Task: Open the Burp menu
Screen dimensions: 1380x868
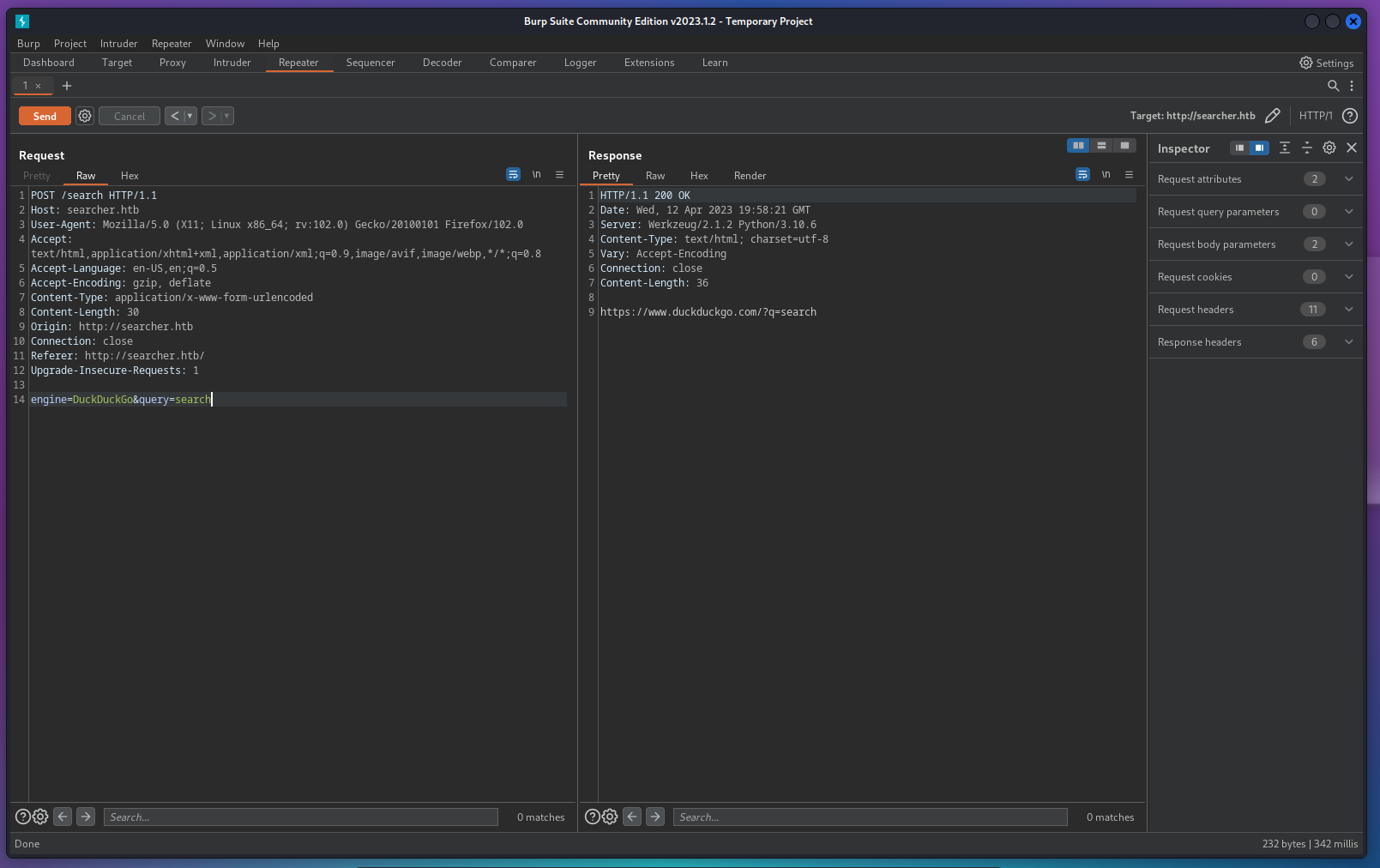Action: 28,44
